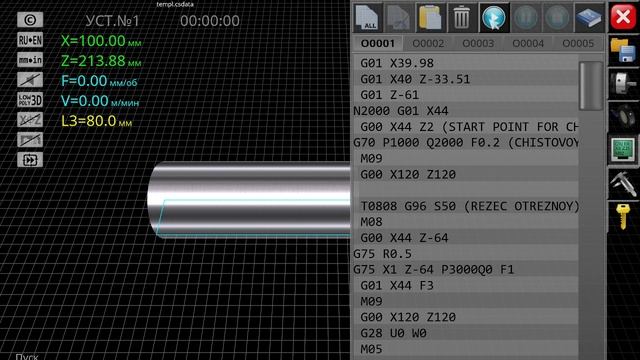Toggle RU/EN language switch
Screen dimensions: 640x360
(30, 40)
